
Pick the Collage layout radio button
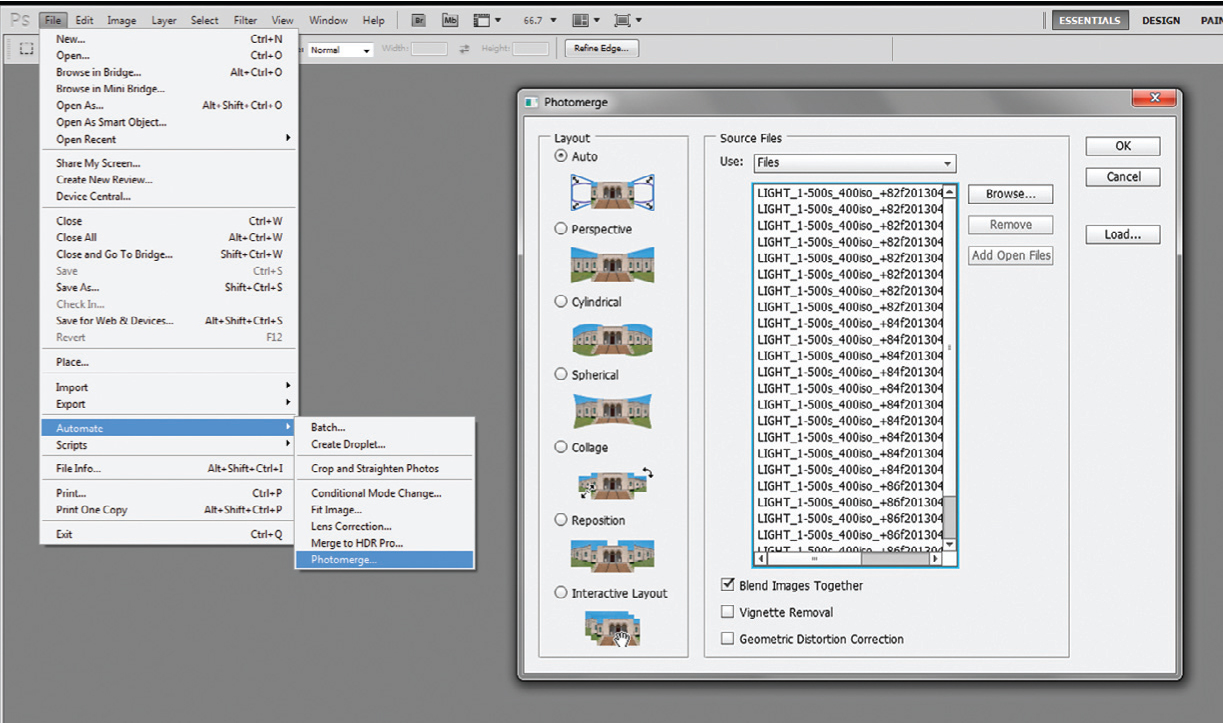coord(560,447)
